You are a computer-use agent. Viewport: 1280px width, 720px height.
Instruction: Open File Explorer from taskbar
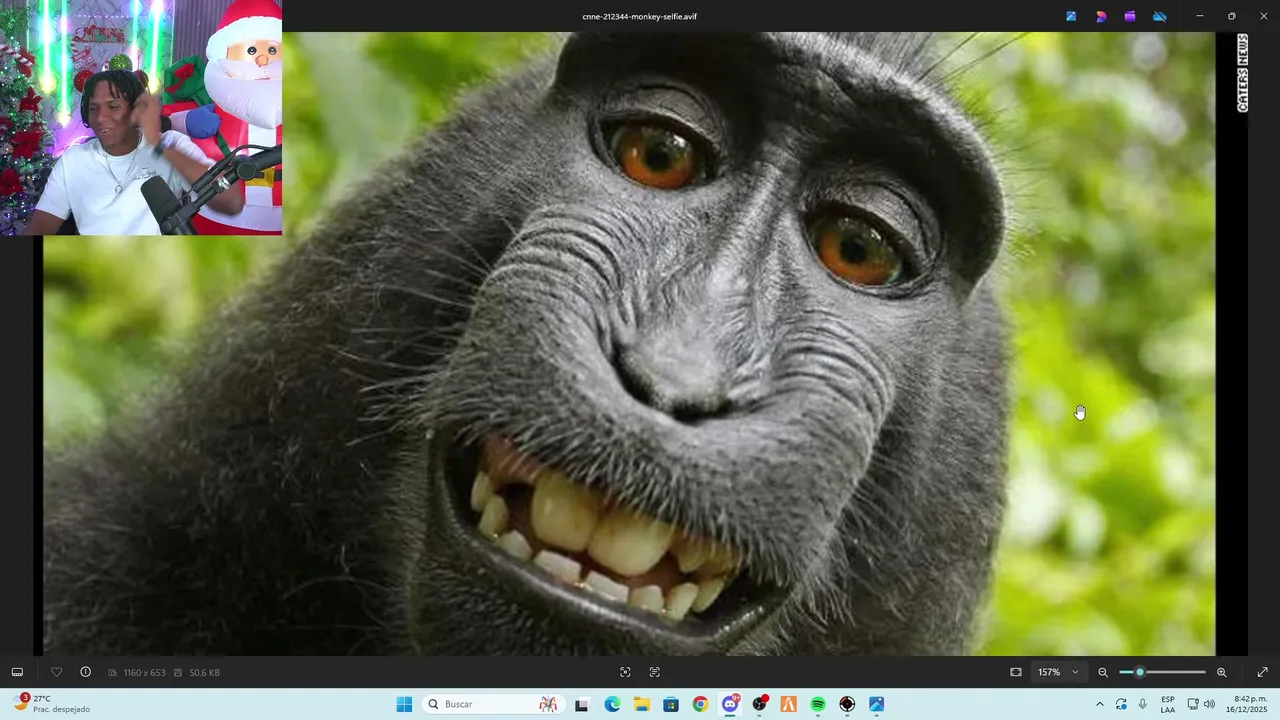click(641, 704)
